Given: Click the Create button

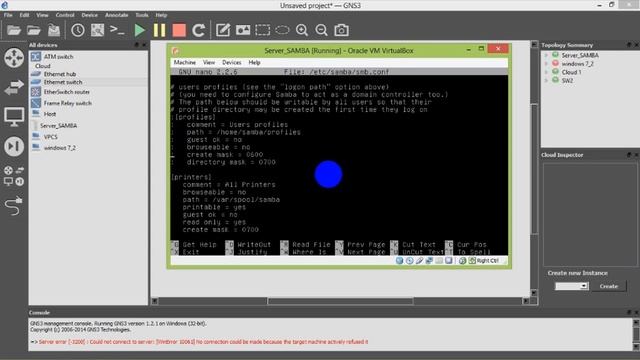Looking at the screenshot, I should click(609, 286).
